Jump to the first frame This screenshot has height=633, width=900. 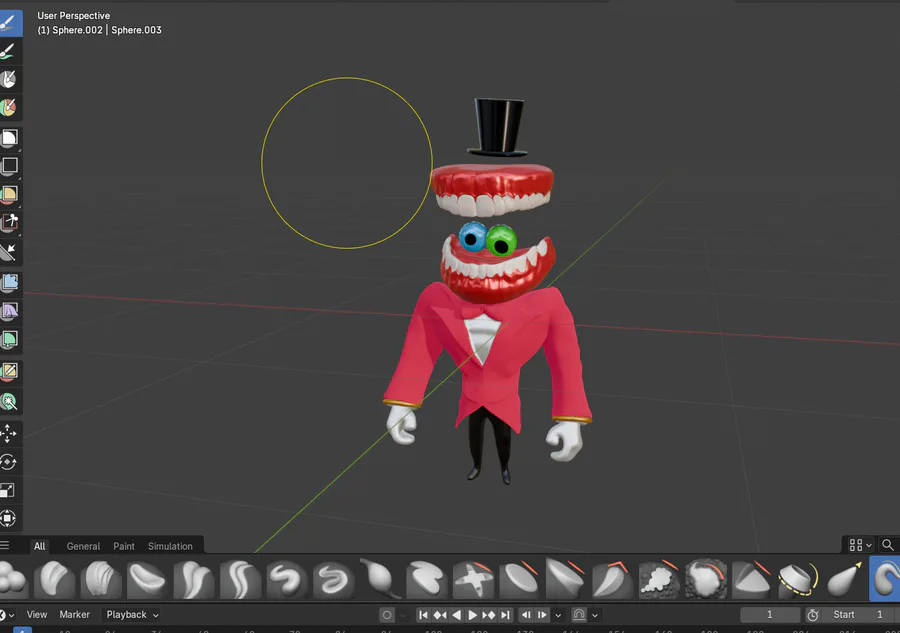click(423, 615)
